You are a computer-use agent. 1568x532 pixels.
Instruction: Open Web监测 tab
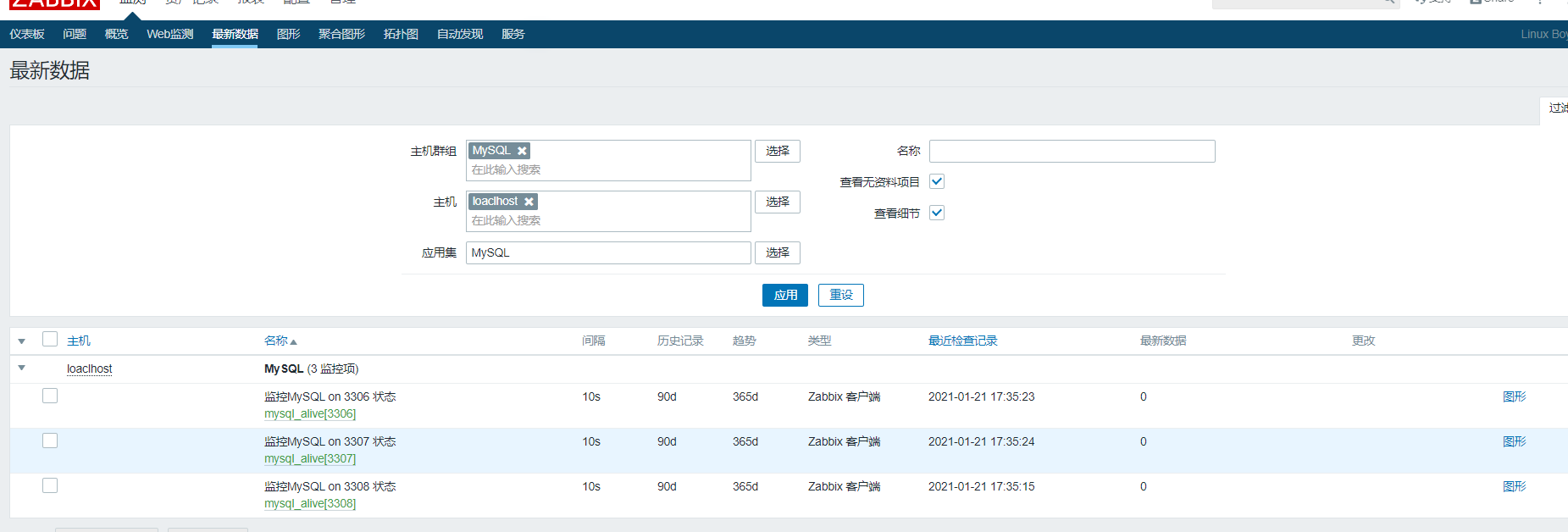[170, 34]
